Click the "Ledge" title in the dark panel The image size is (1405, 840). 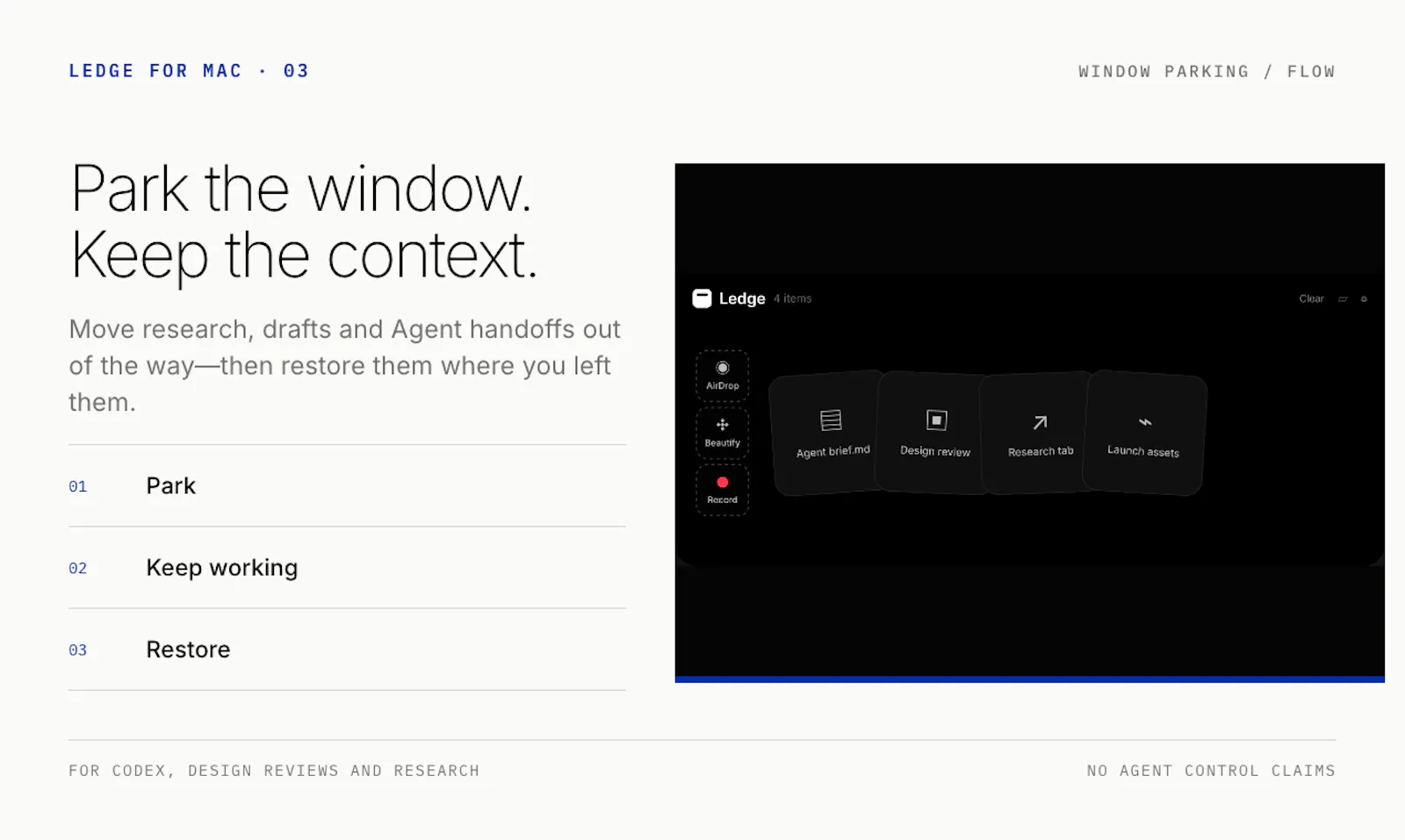click(x=742, y=298)
